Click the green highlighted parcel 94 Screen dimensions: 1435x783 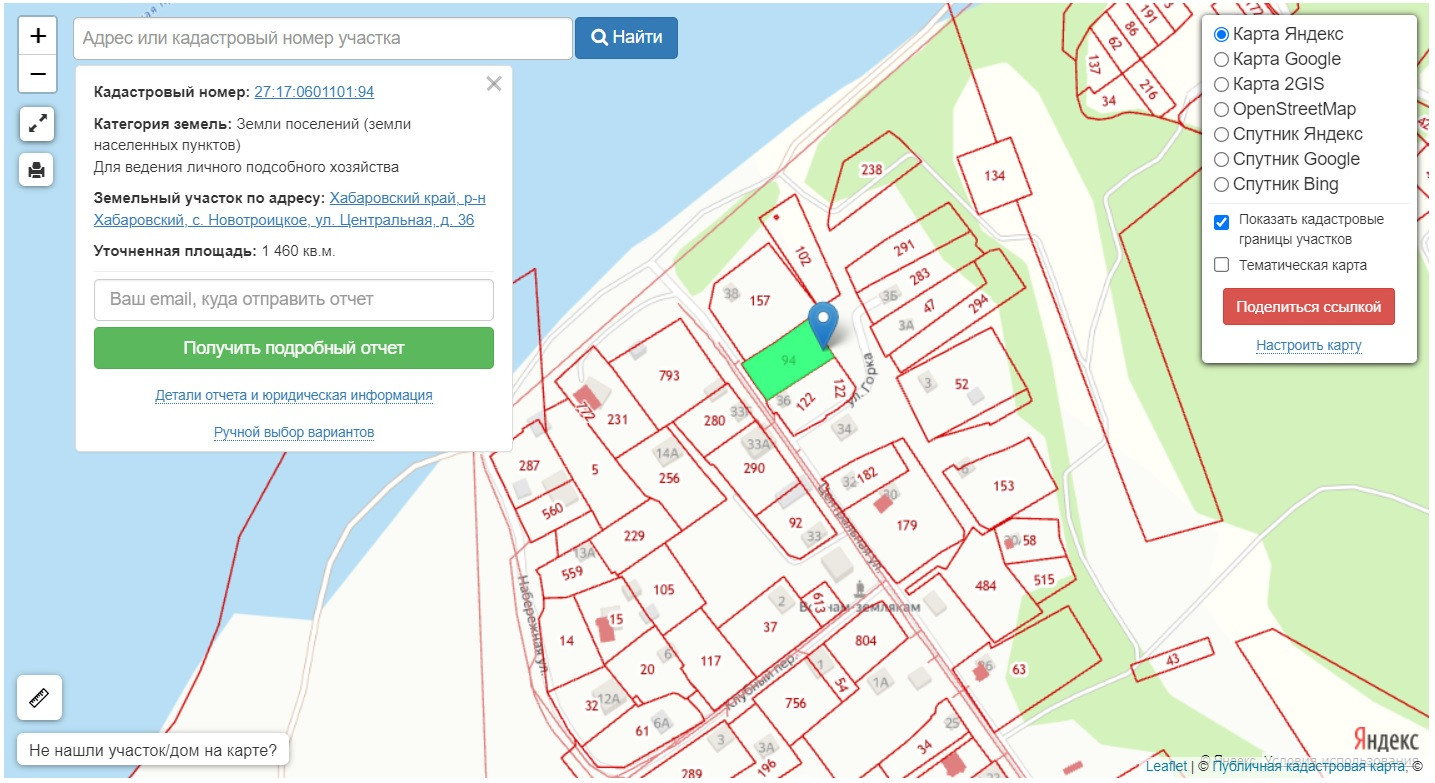point(785,362)
